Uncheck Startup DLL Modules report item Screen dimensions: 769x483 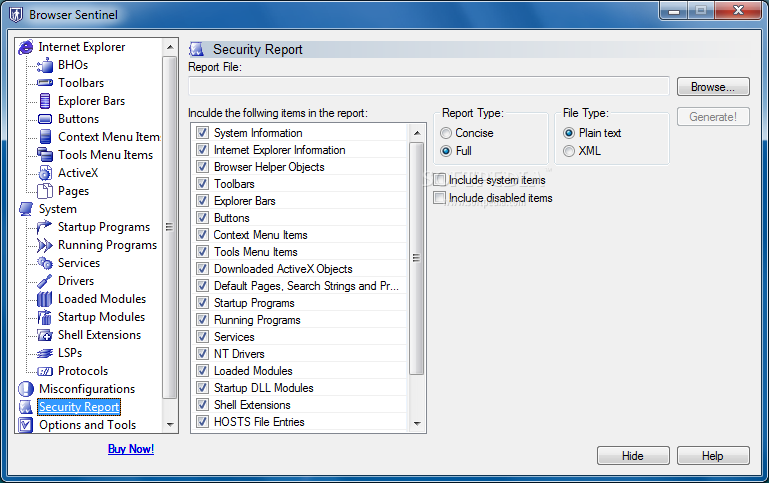tap(202, 388)
